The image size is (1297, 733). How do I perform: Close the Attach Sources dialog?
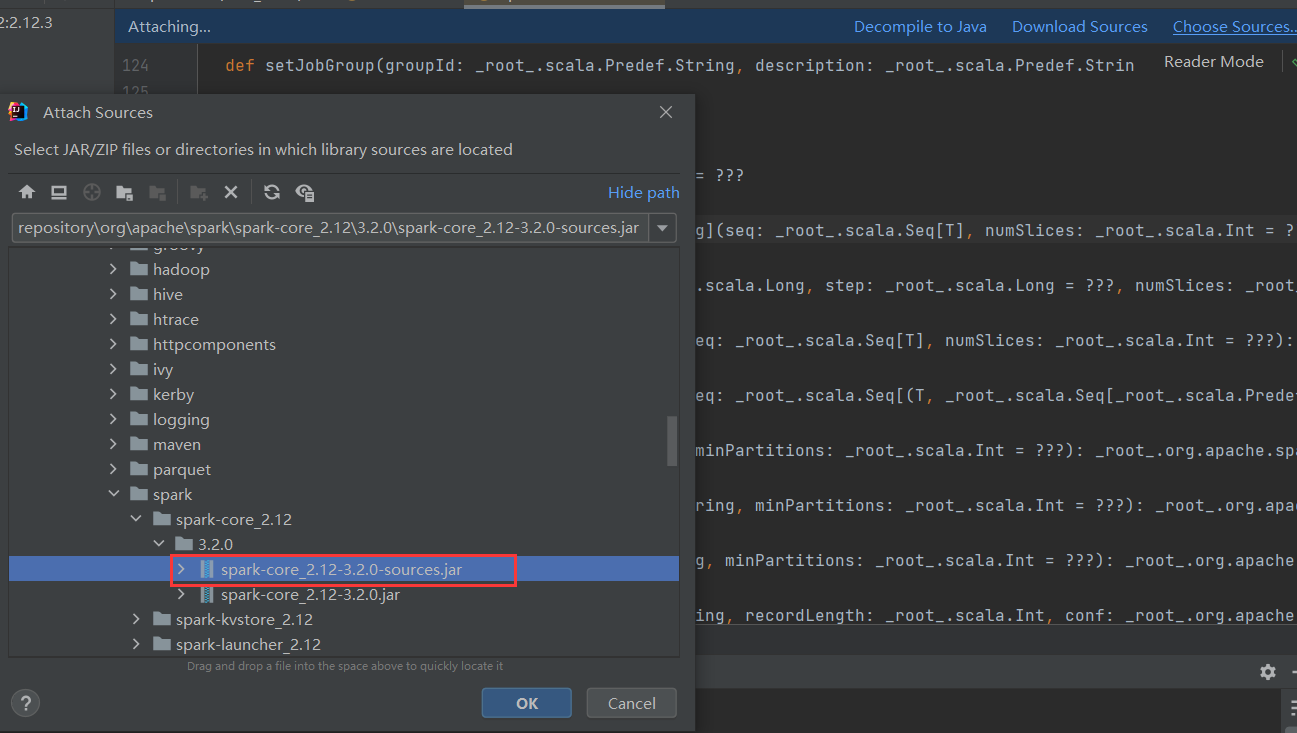coord(666,112)
